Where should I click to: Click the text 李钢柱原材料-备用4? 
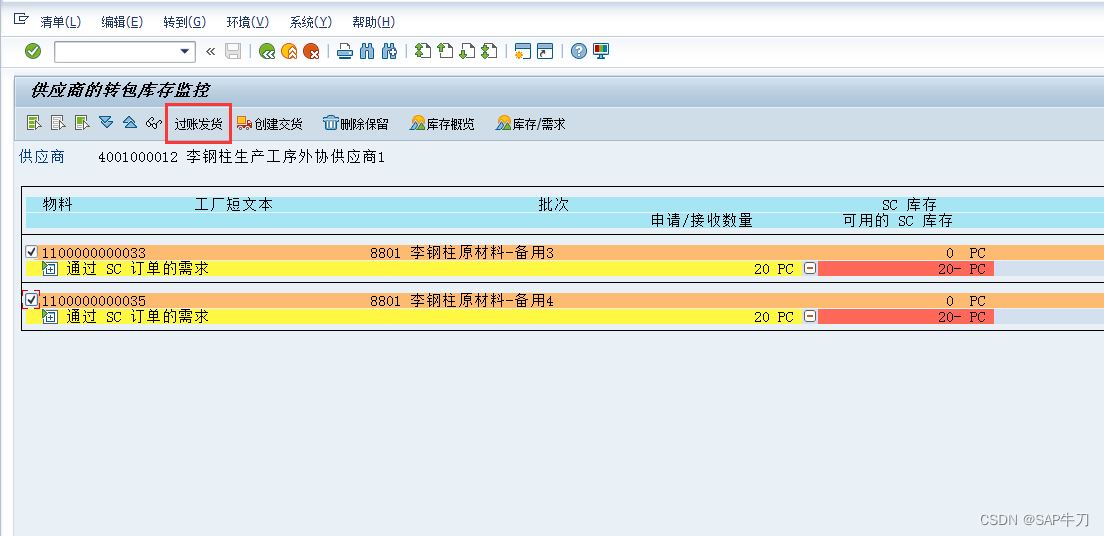(482, 301)
